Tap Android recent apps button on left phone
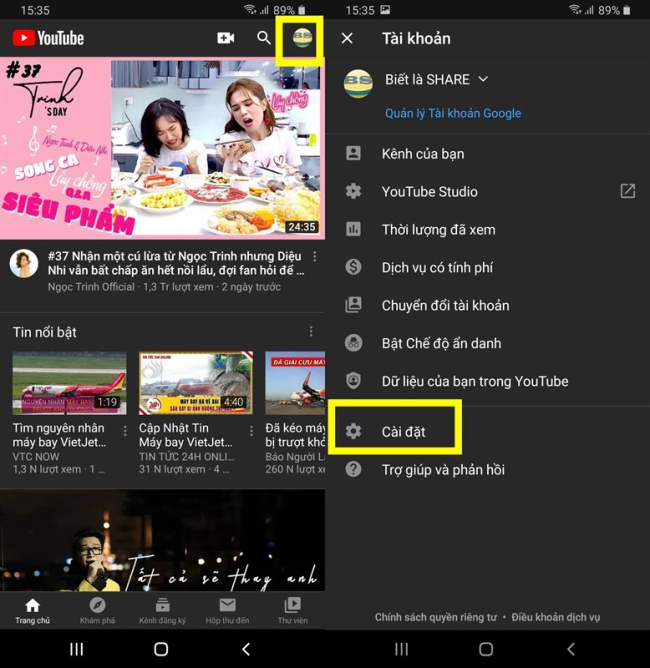 77,649
